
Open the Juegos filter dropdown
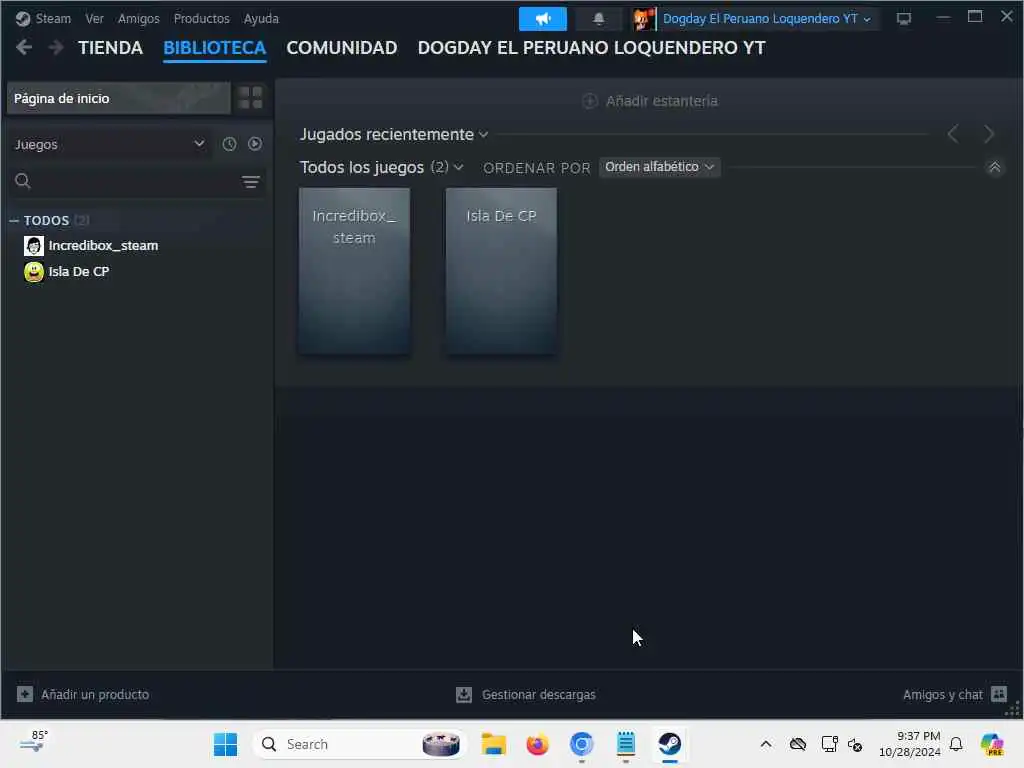pos(109,144)
